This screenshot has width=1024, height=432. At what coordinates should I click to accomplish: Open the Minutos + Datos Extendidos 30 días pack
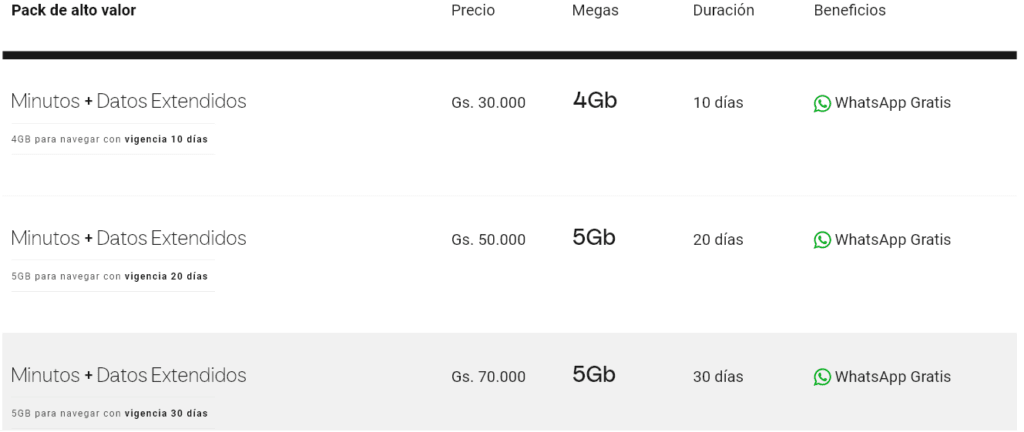128,375
